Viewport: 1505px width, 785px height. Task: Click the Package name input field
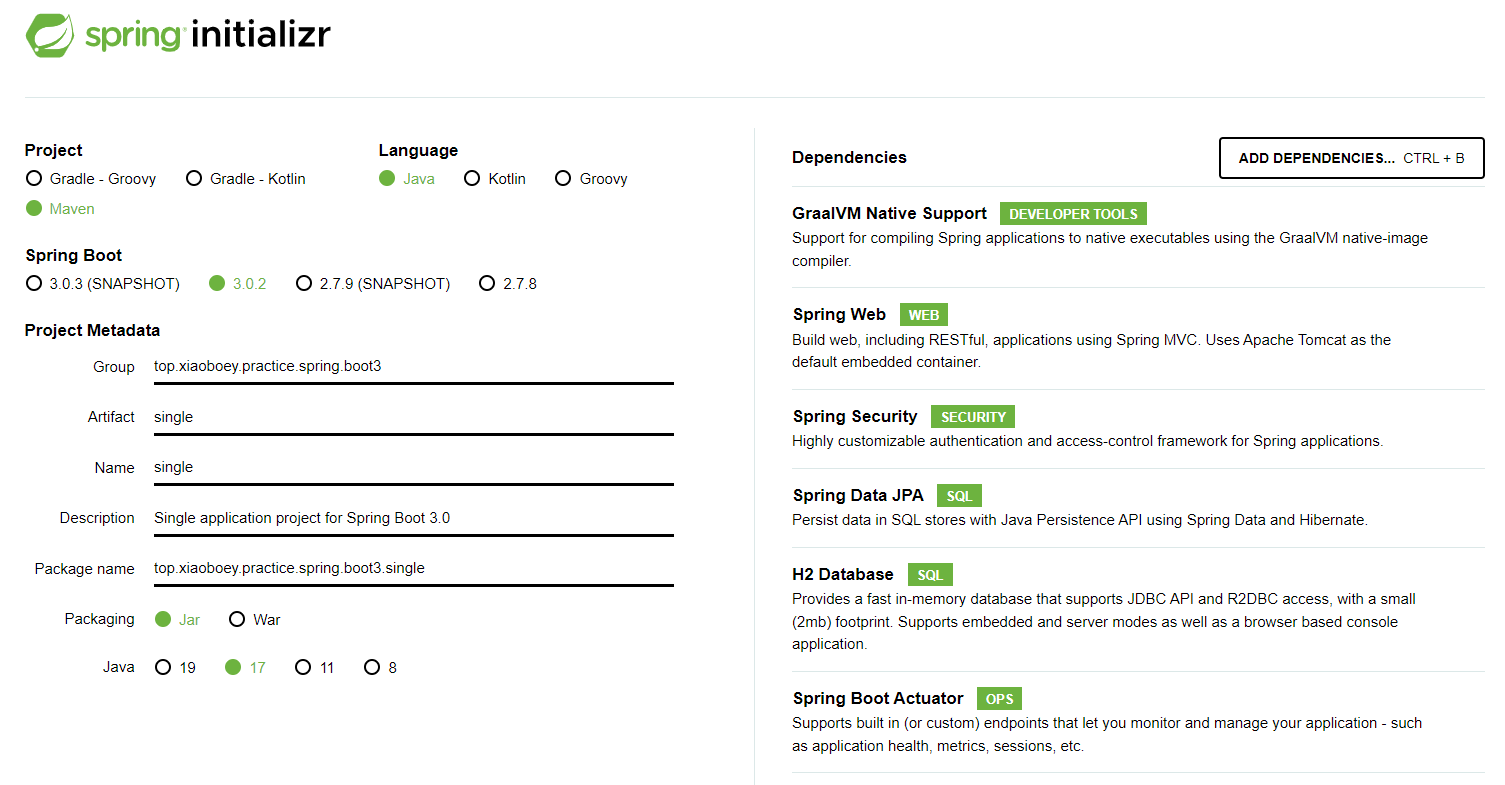click(x=412, y=568)
